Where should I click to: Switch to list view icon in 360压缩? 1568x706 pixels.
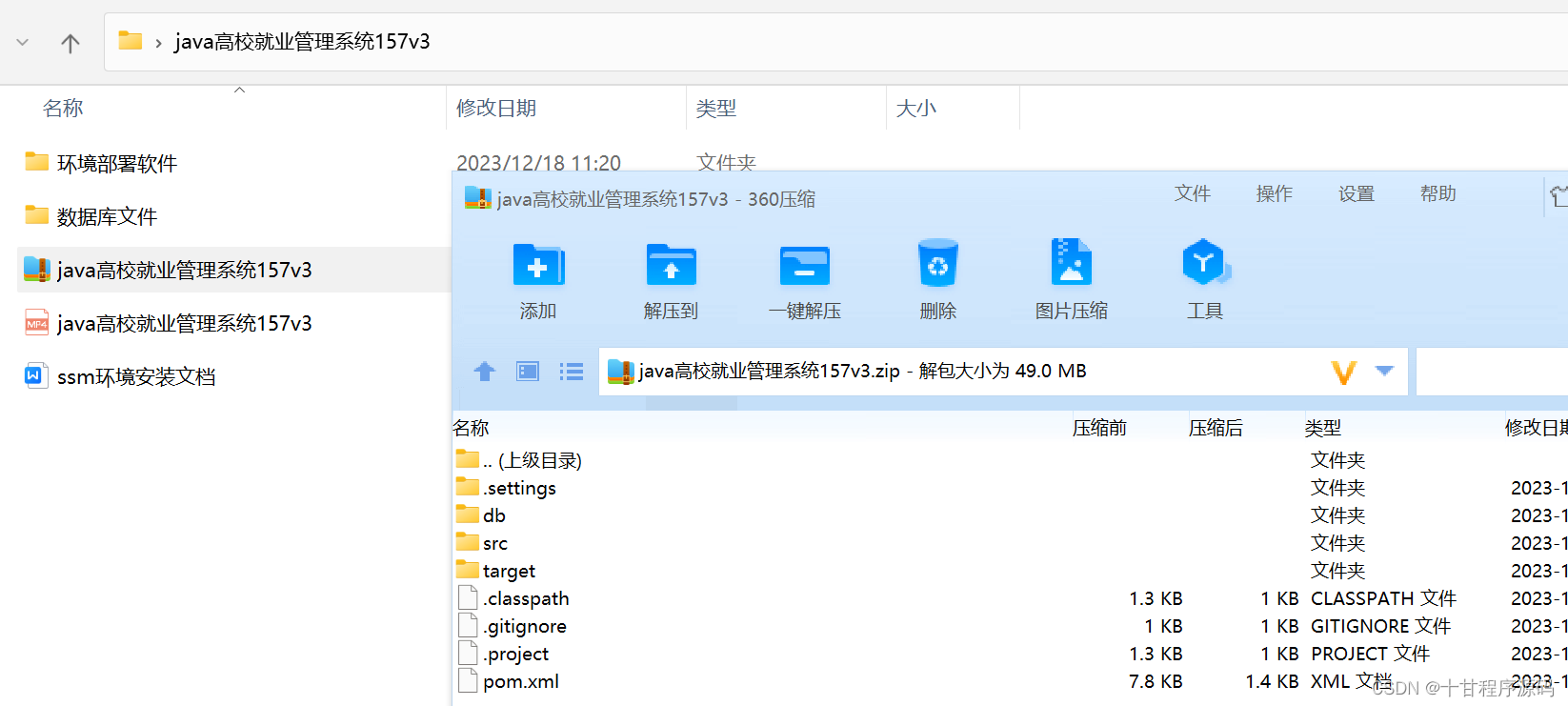(572, 372)
